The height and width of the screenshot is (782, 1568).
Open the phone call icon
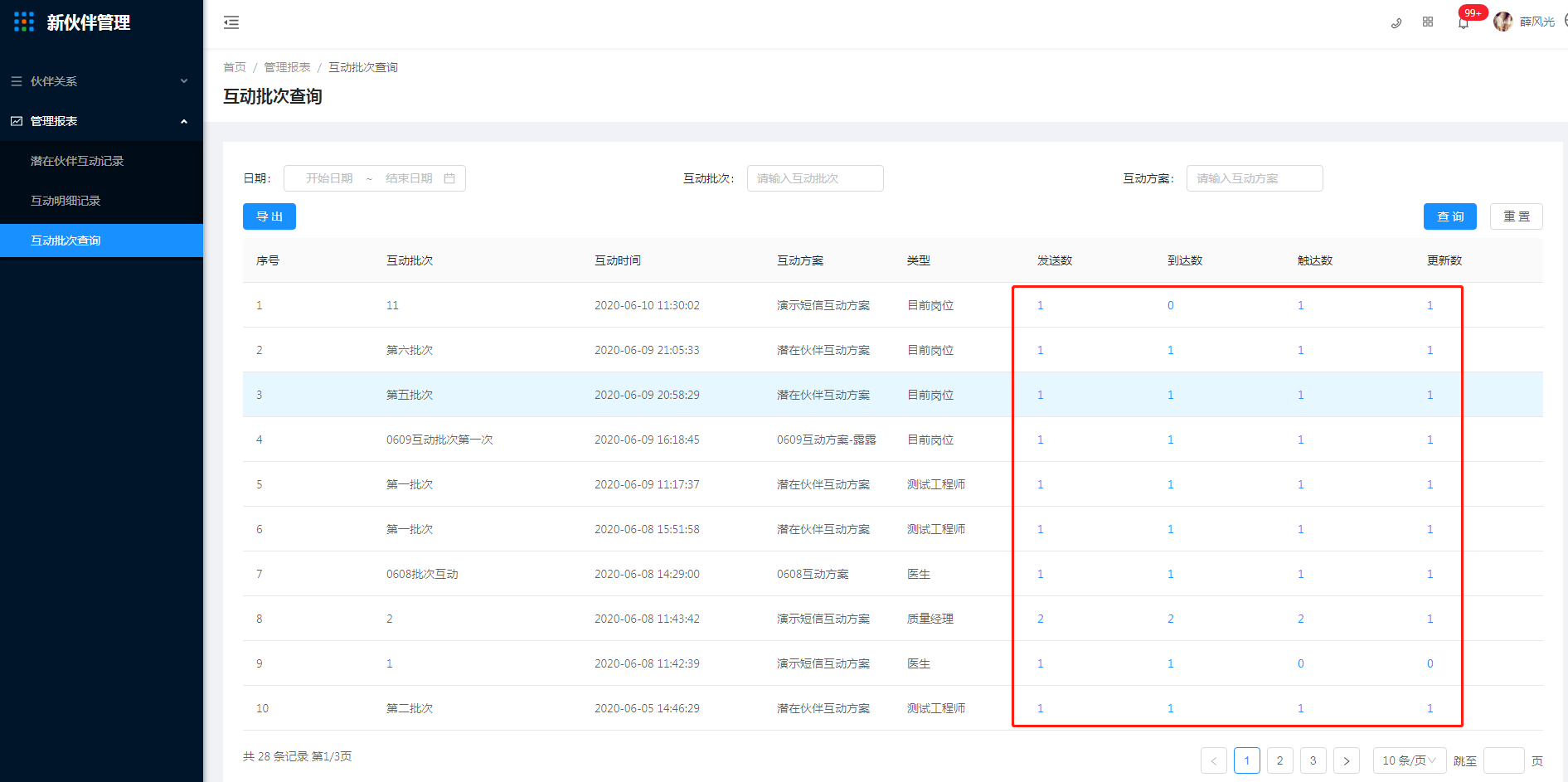[x=1396, y=22]
